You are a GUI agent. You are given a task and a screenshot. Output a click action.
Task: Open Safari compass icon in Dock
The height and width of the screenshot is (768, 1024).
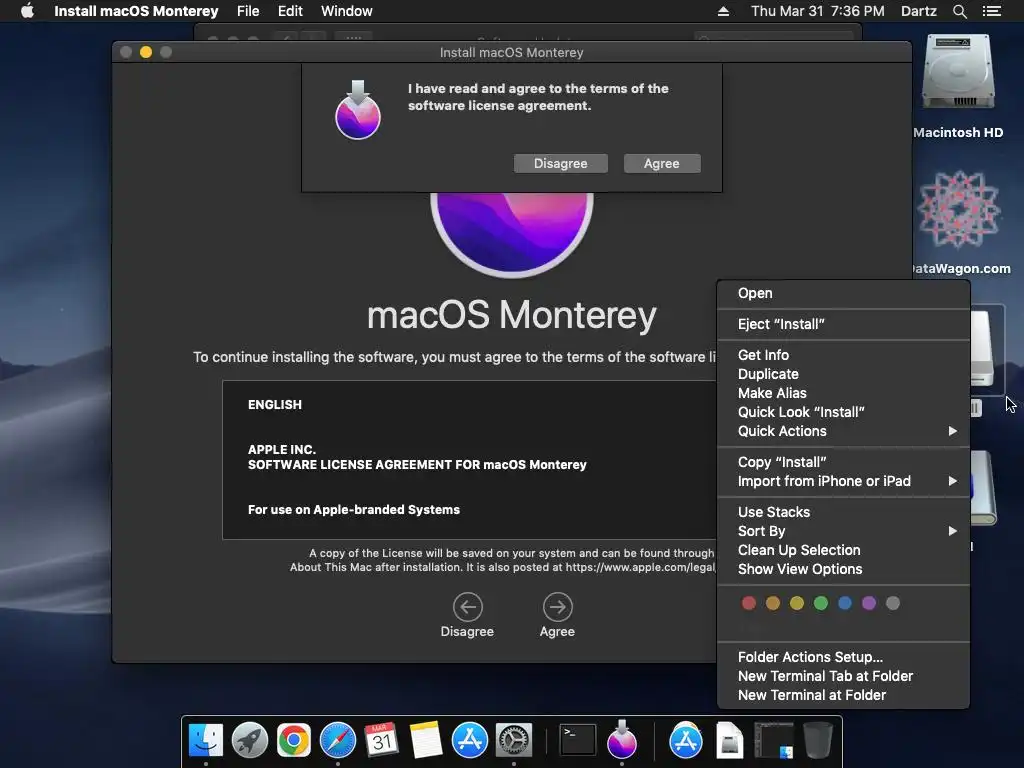pyautogui.click(x=338, y=740)
